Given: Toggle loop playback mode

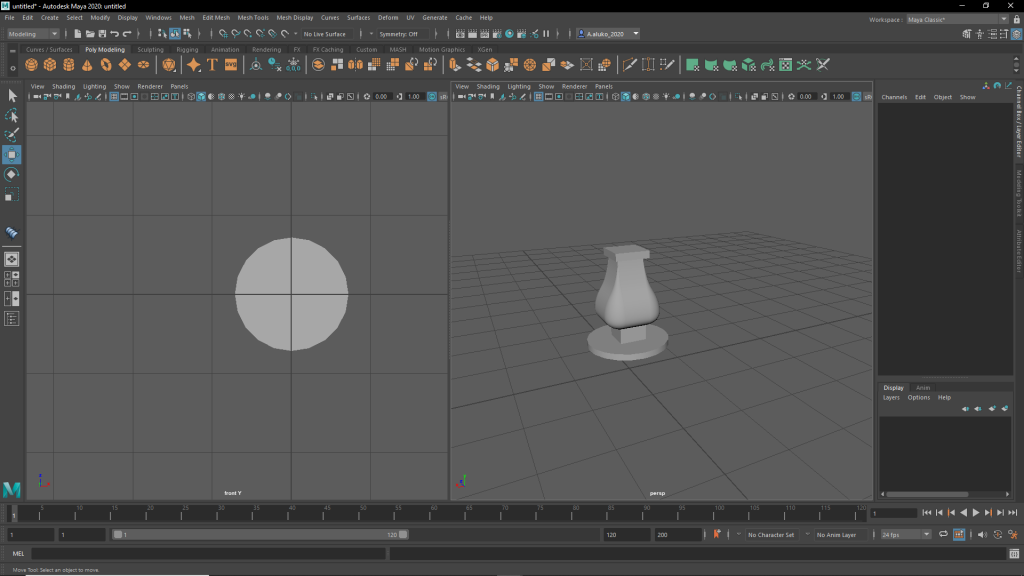Looking at the screenshot, I should point(943,535).
